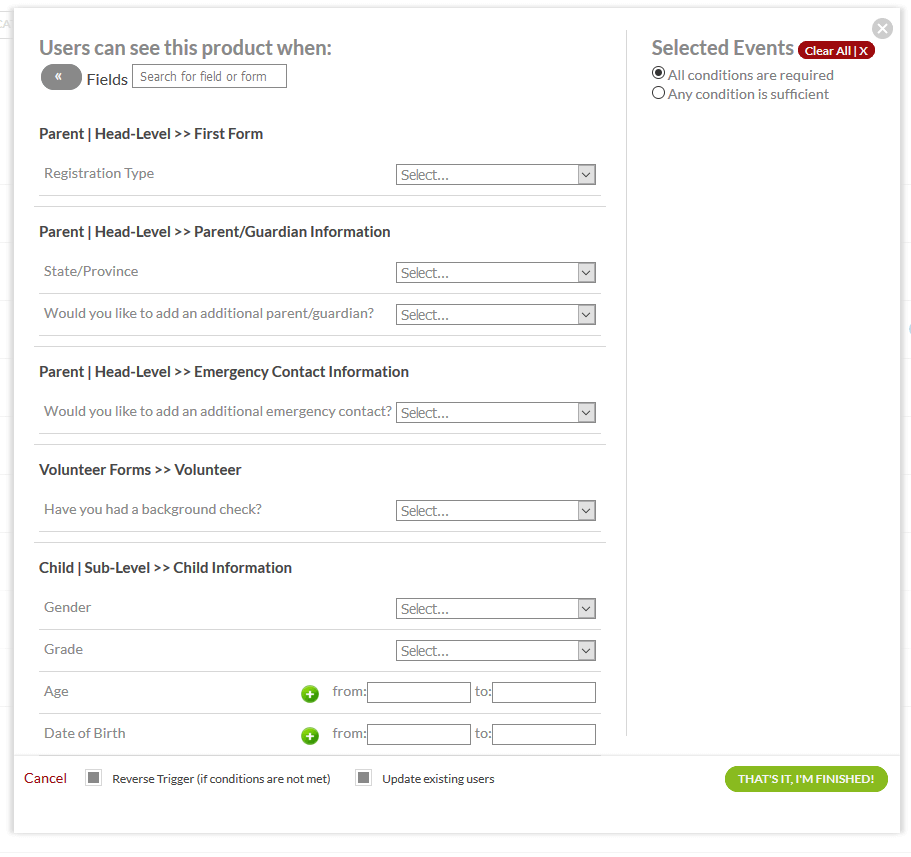Viewport: 911px width, 857px height.
Task: Select 'All conditions are required' radio button
Action: coord(658,74)
